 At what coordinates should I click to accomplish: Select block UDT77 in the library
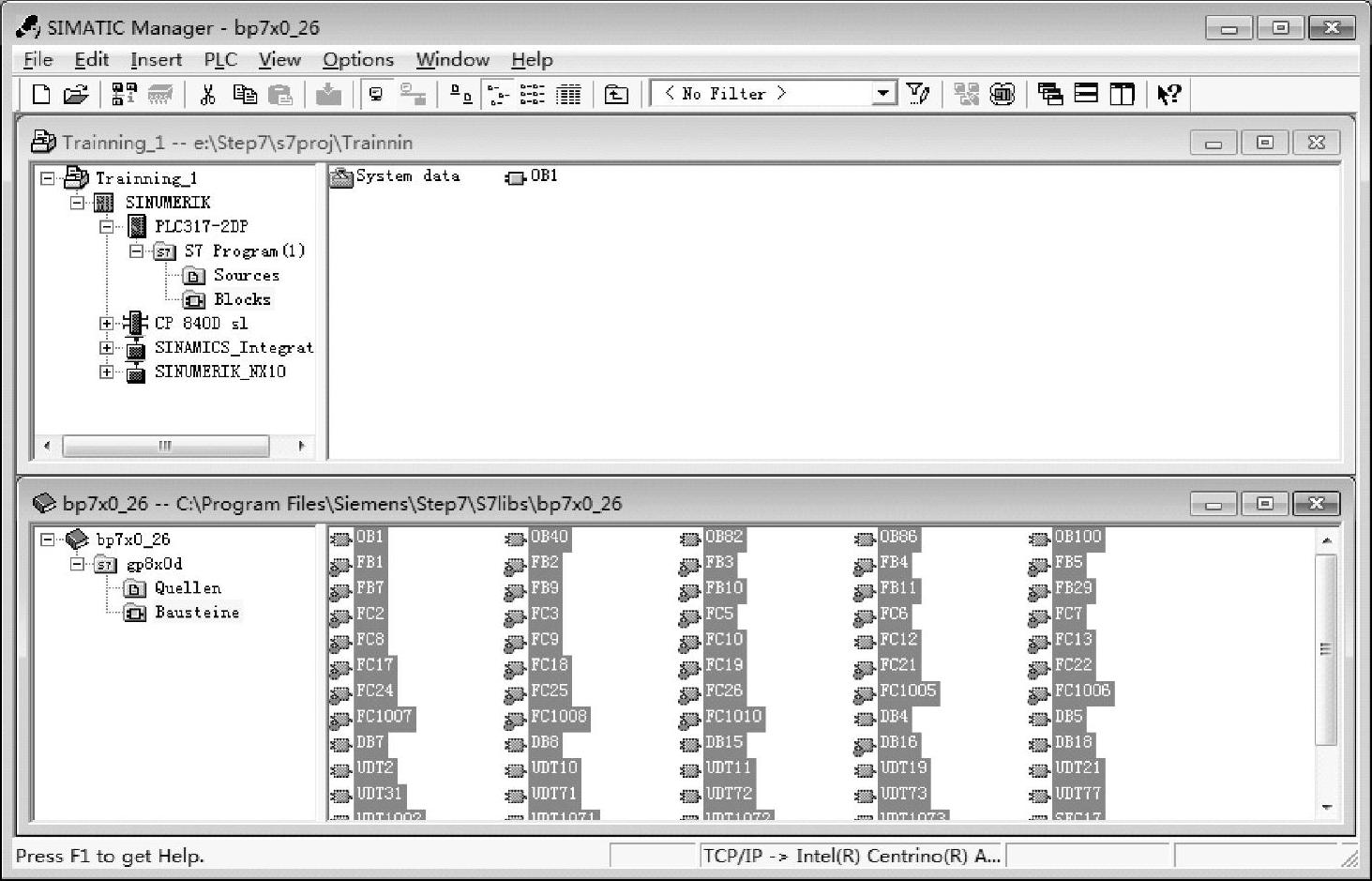pos(1078,794)
